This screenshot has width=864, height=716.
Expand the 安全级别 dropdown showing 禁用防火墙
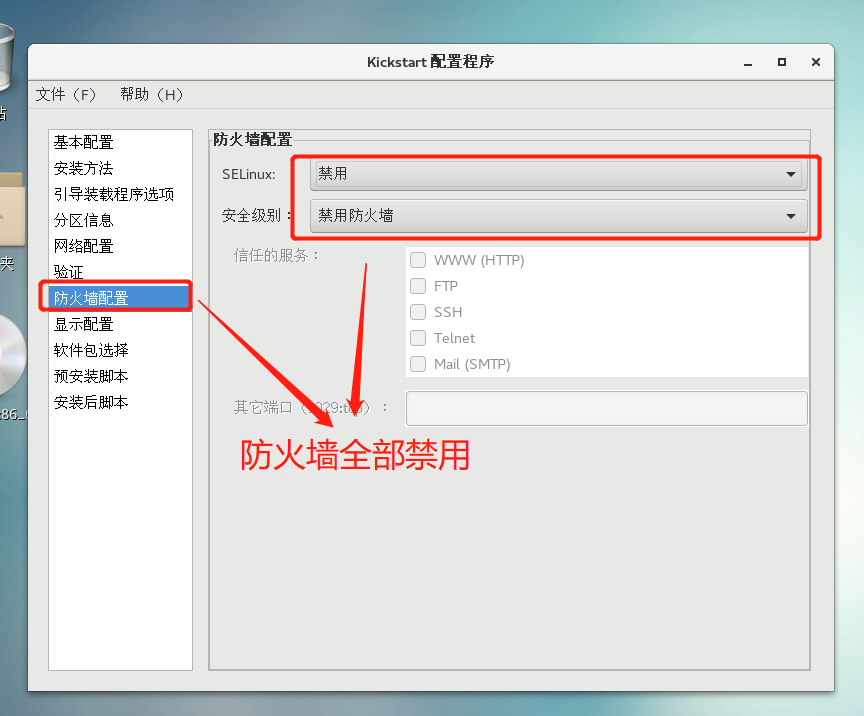pos(559,216)
